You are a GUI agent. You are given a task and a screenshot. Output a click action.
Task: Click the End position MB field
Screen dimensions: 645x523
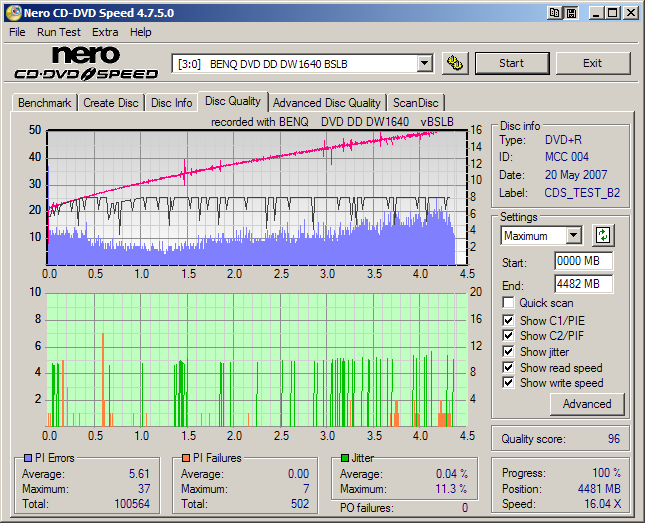click(583, 283)
